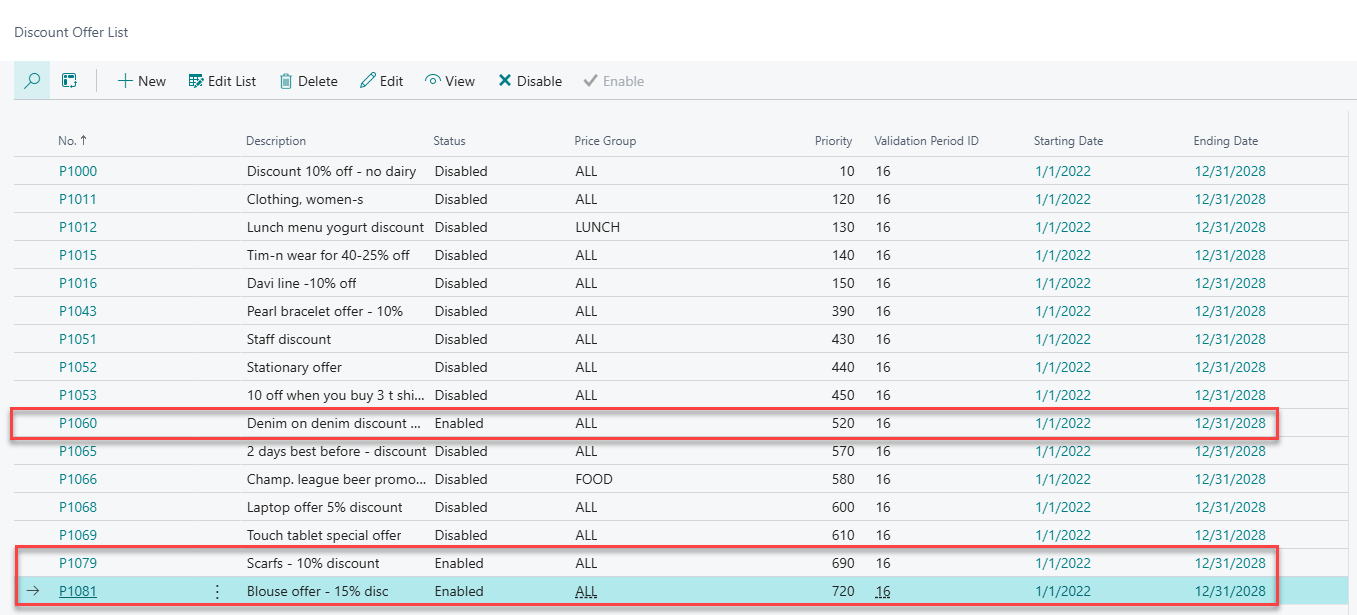Open the list layout view icon

pos(70,81)
